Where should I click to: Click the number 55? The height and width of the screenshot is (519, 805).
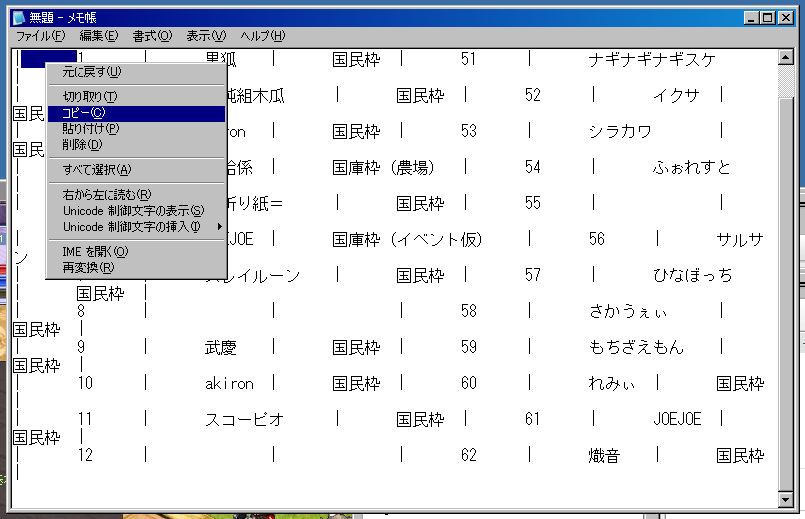(532, 203)
